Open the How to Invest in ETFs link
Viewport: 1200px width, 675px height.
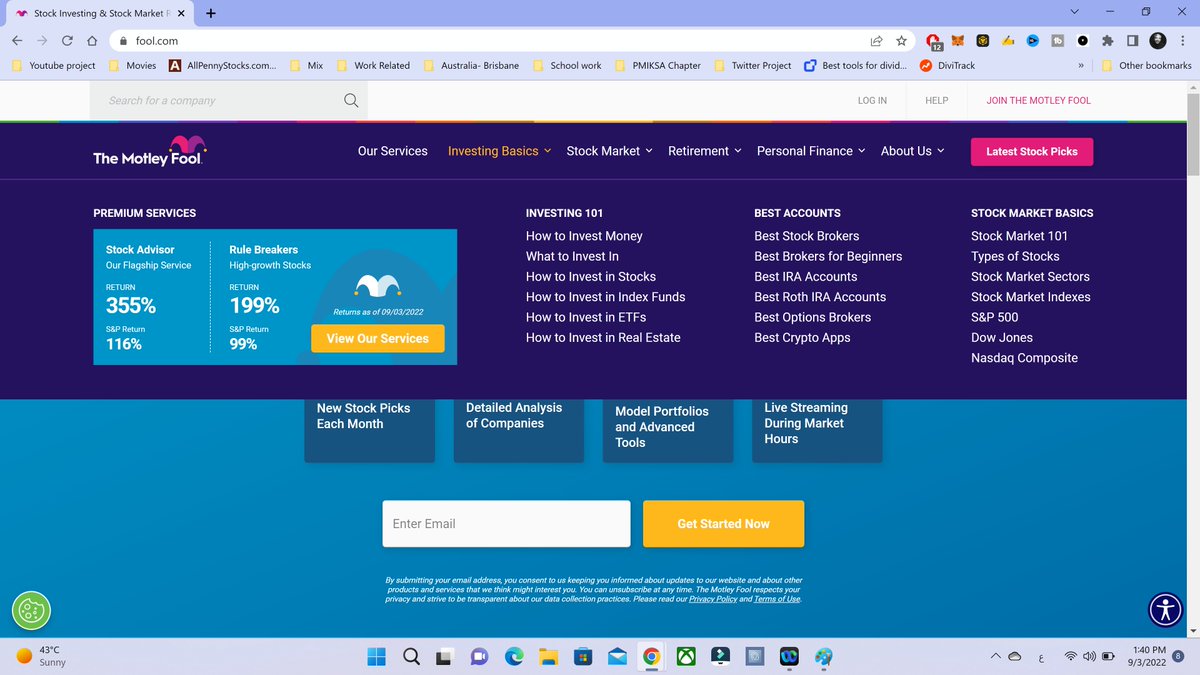click(x=586, y=317)
